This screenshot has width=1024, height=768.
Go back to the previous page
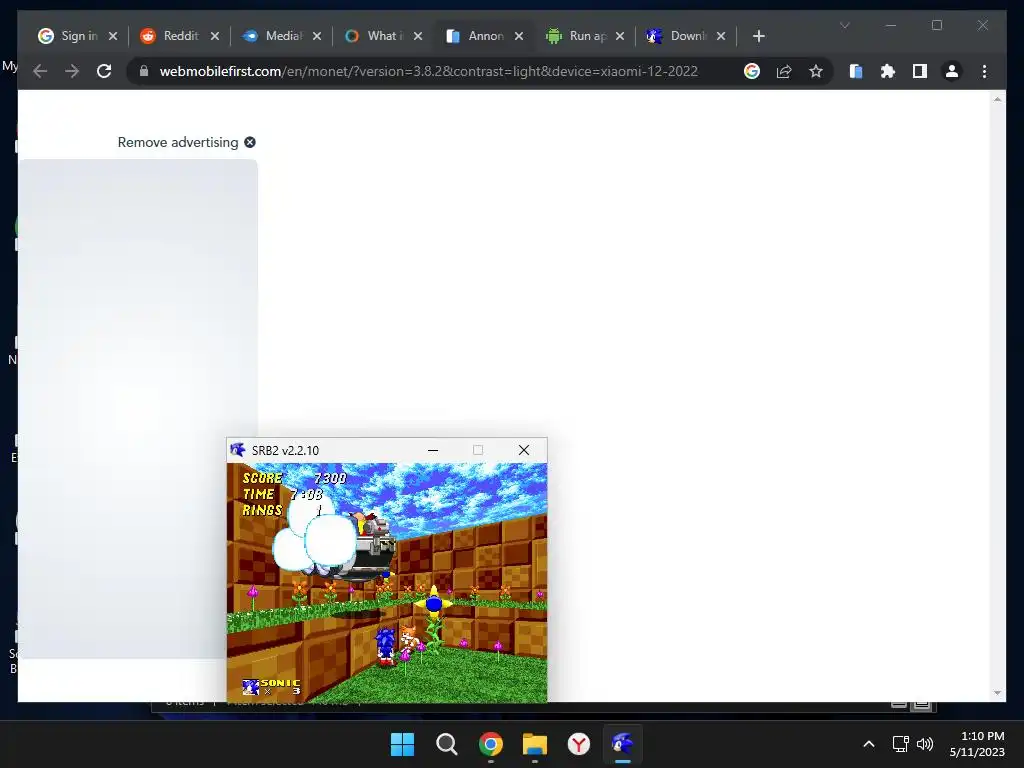[x=40, y=71]
